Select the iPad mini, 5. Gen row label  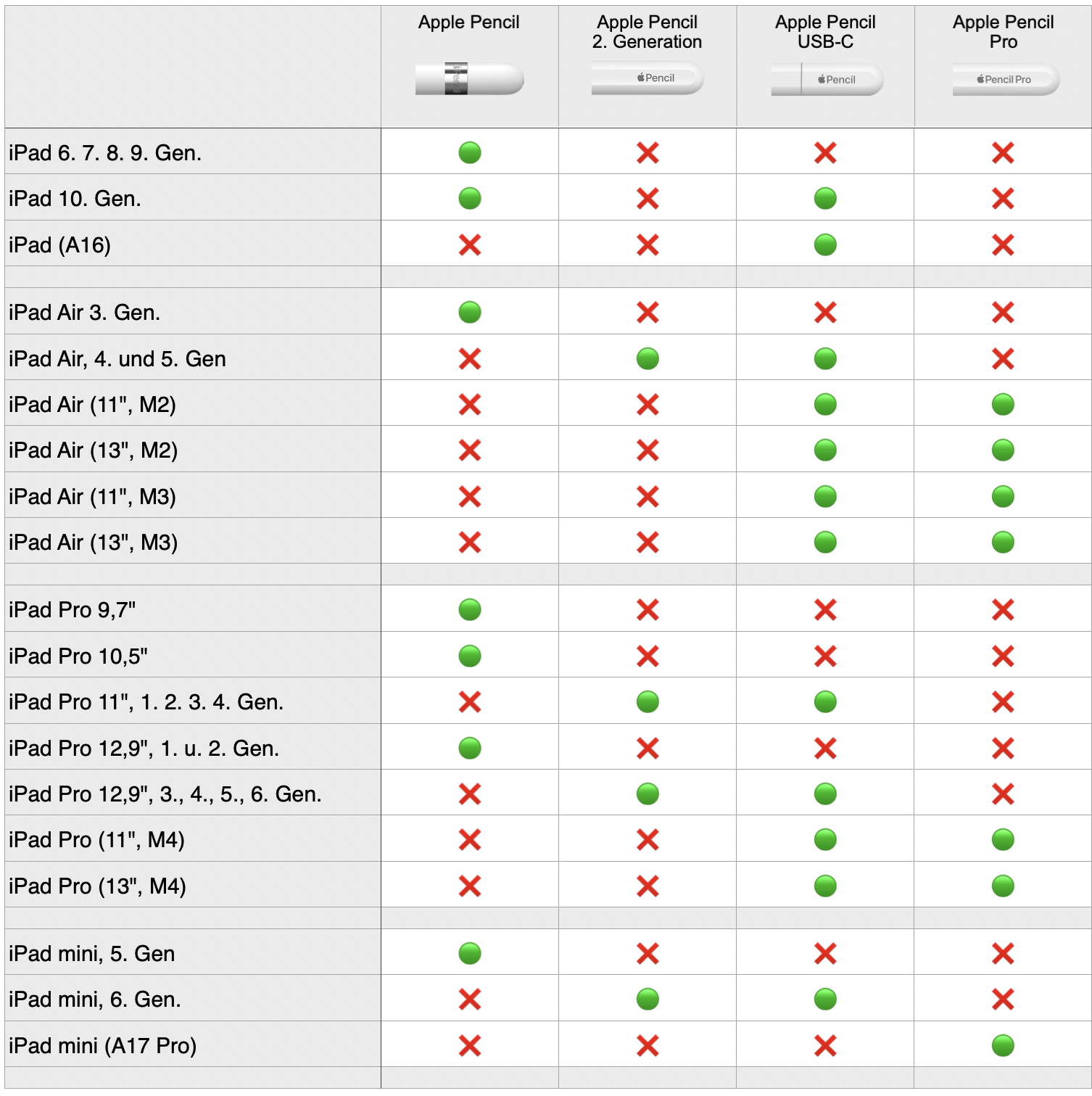click(92, 953)
